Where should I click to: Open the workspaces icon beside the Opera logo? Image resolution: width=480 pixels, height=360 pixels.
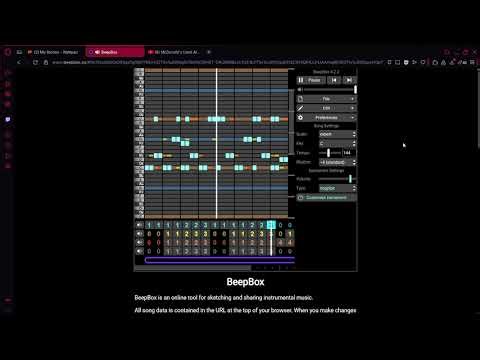click(x=19, y=52)
